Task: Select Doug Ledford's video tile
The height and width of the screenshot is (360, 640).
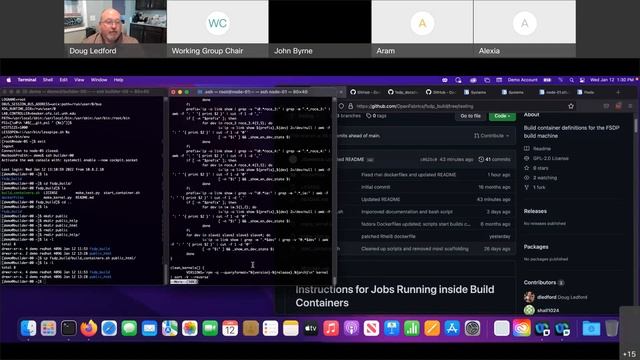Action: tap(115, 29)
